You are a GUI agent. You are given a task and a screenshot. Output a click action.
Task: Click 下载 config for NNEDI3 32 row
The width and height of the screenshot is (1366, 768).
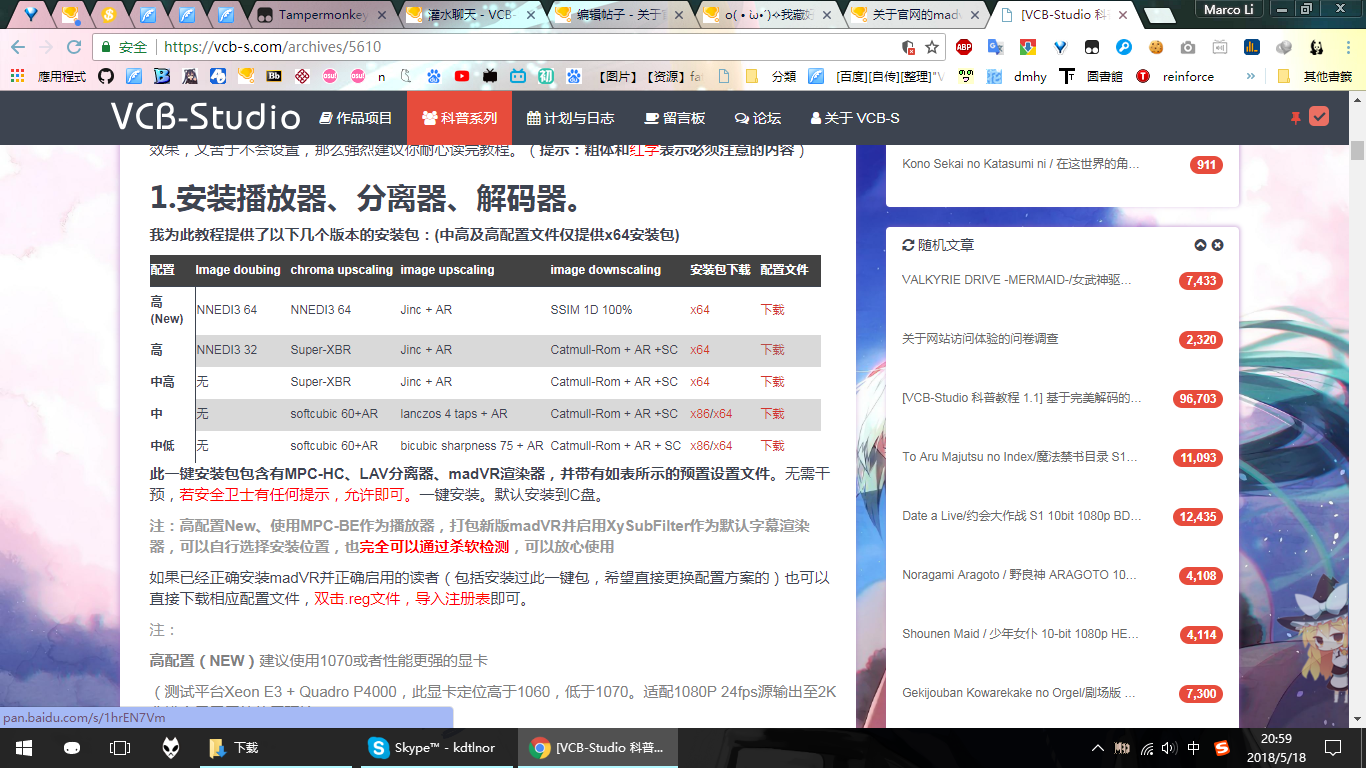tap(772, 350)
